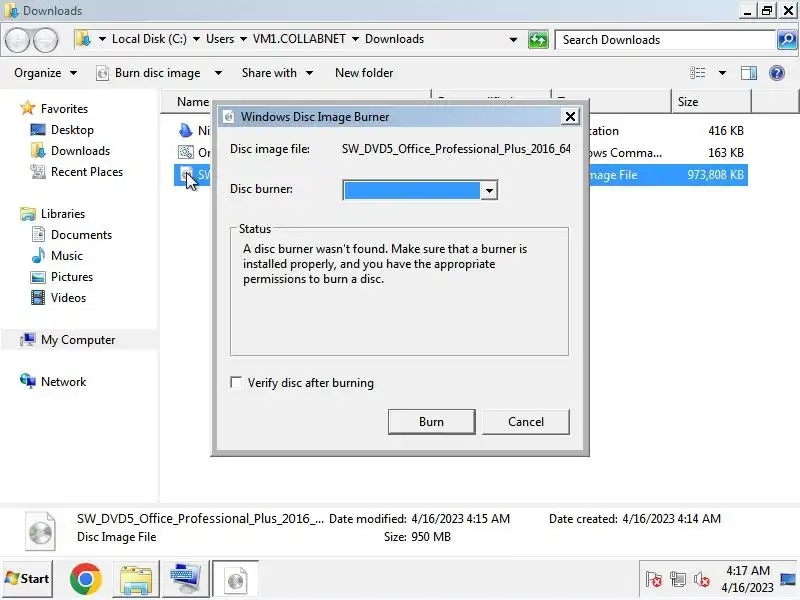Expand the Organize menu arrow

(x=73, y=73)
